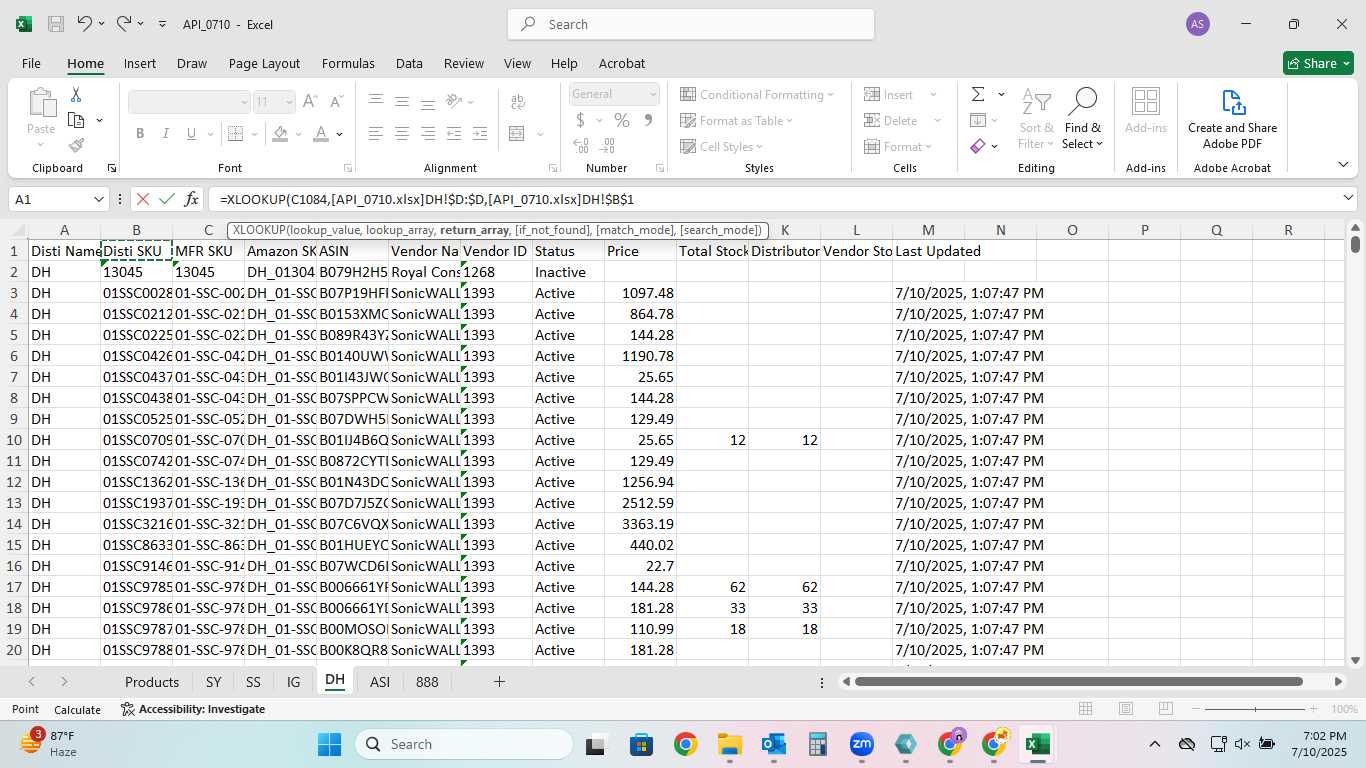Click the Format Painter brush icon
Viewport: 1366px width, 768px height.
tap(76, 145)
